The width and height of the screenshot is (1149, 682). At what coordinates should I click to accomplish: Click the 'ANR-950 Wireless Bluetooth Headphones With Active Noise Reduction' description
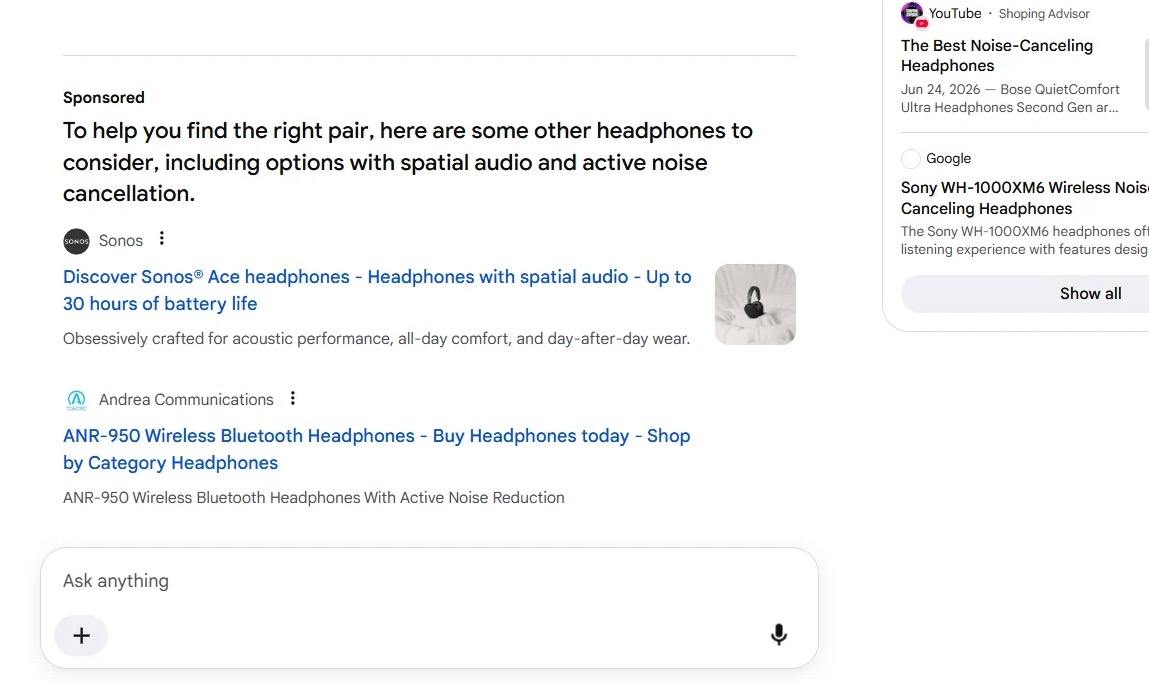[314, 498]
